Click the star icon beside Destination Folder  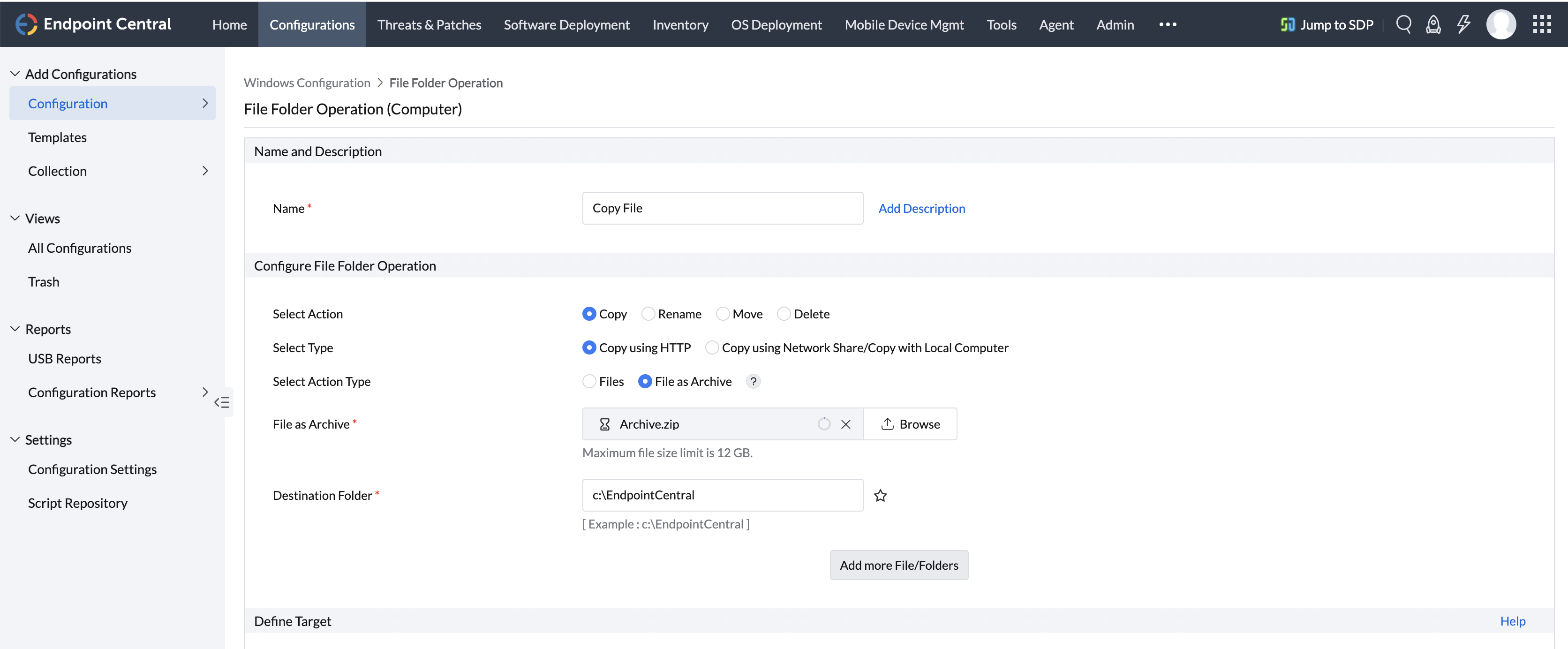(880, 496)
